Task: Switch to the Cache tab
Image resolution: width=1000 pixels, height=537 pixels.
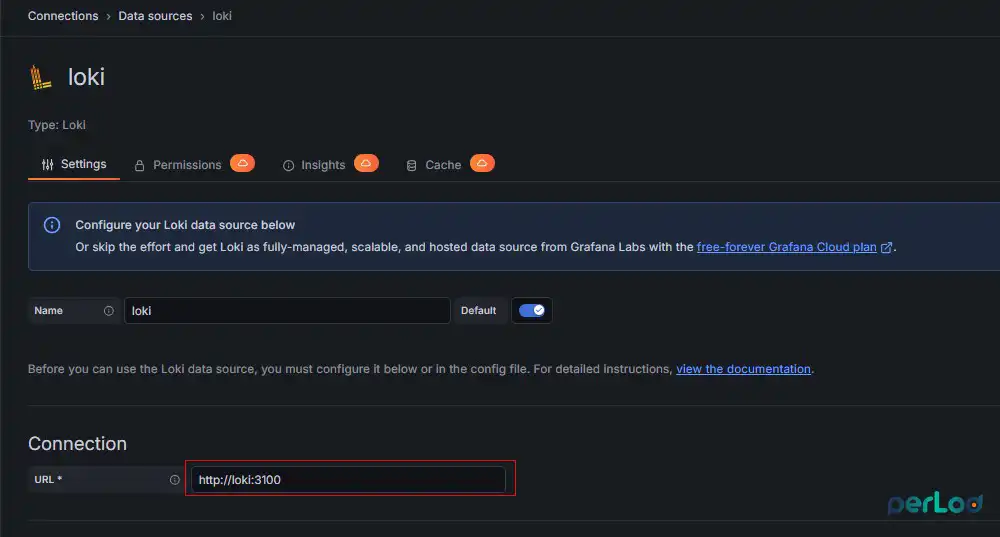Action: pyautogui.click(x=434, y=165)
